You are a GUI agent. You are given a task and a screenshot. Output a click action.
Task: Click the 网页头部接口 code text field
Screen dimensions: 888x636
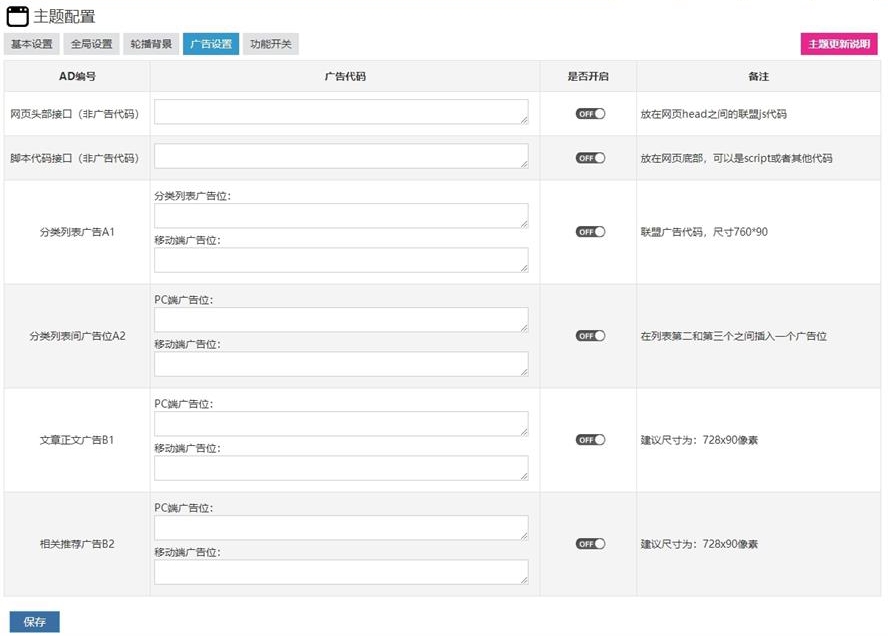pos(341,112)
